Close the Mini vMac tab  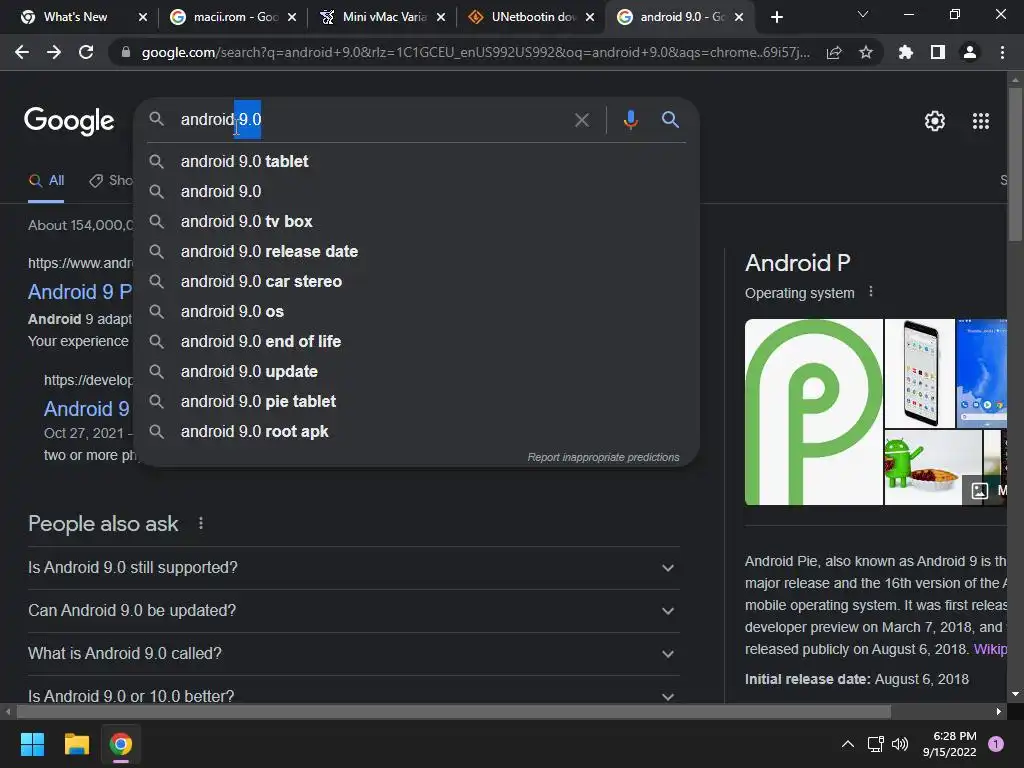[x=441, y=17]
